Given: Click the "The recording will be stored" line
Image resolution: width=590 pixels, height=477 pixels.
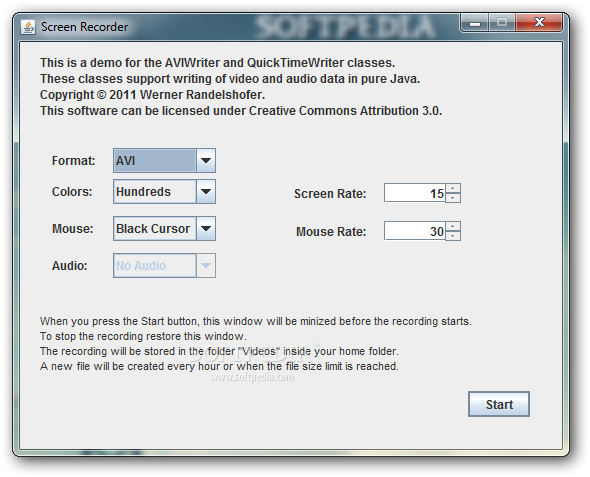Looking at the screenshot, I should pos(219,351).
